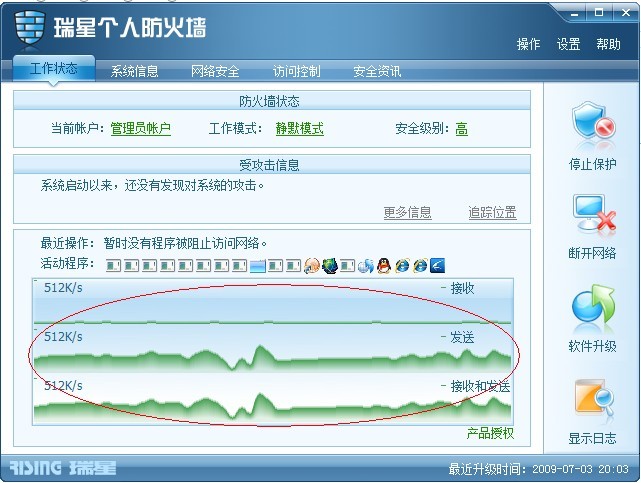Select generic program icon between the two globe icons

[x=347, y=266]
